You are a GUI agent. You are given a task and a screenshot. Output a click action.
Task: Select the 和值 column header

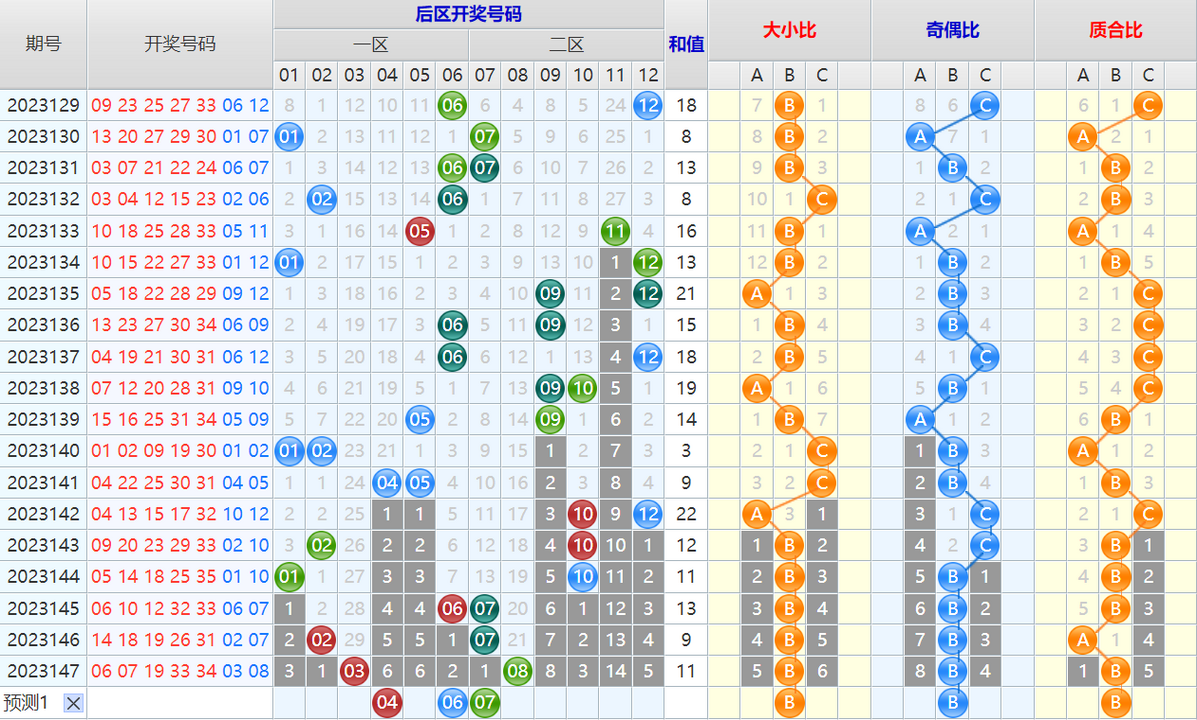pos(686,44)
